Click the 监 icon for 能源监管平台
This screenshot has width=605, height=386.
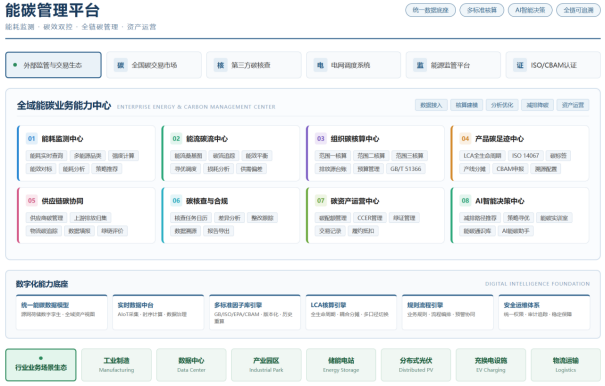pos(420,65)
